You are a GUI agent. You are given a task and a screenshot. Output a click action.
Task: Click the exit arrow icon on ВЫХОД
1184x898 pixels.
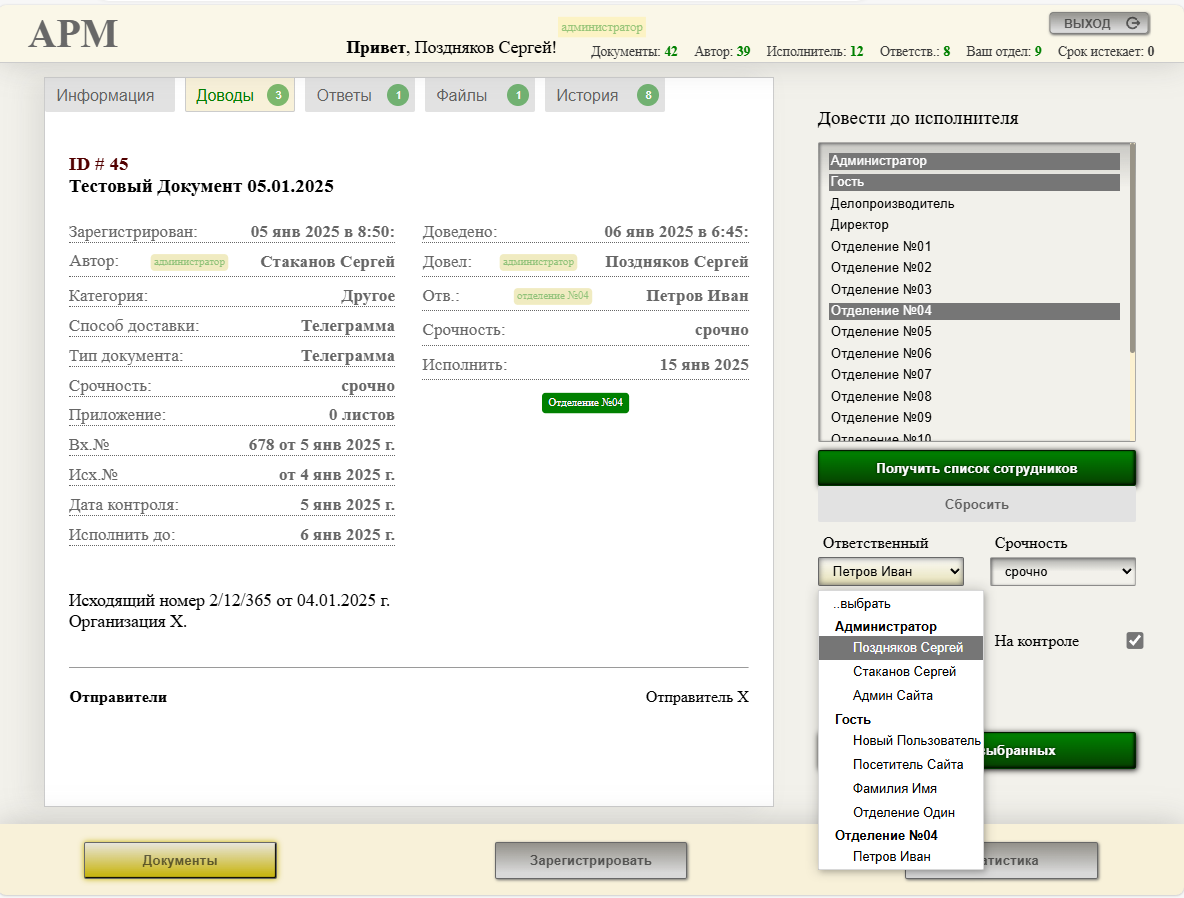click(1133, 23)
